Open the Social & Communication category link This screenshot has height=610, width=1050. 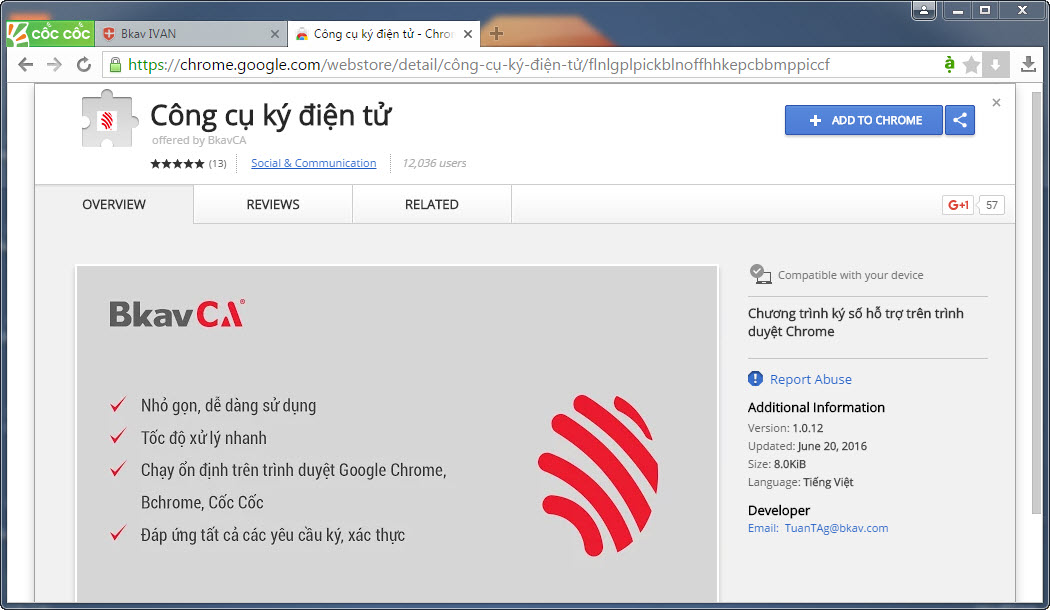[x=313, y=163]
